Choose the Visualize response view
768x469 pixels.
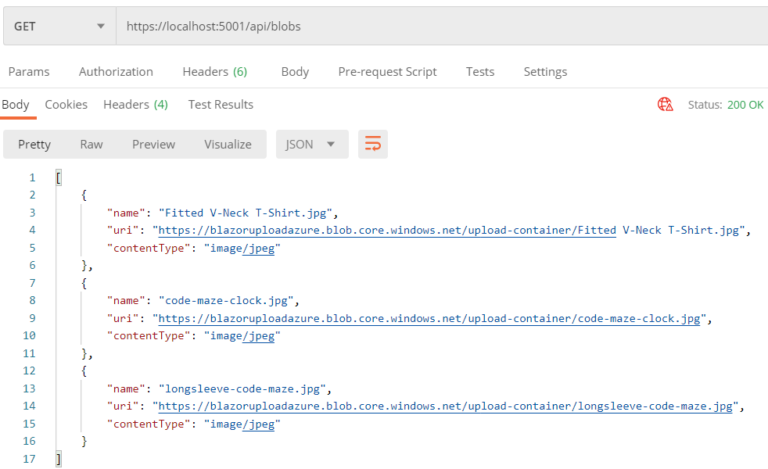coord(228,144)
